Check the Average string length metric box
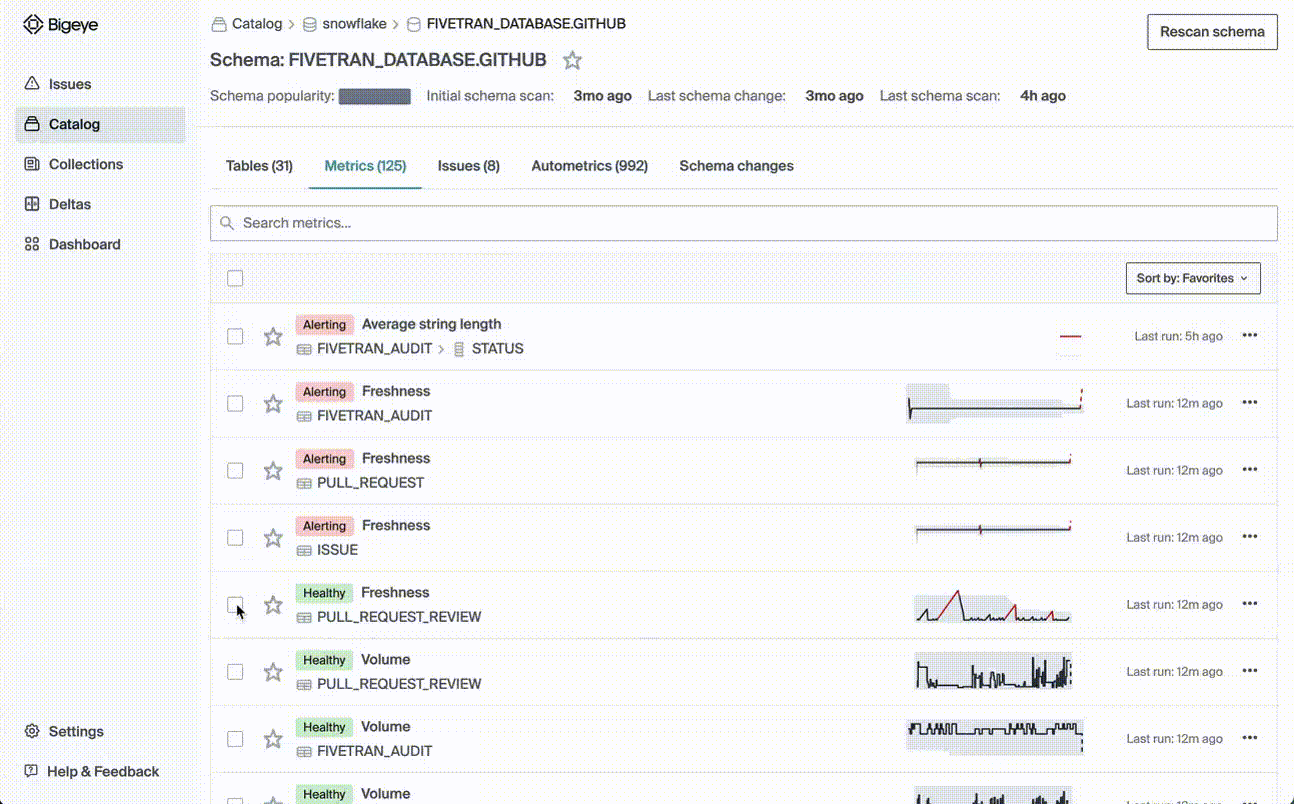Screen dimensions: 1294x804 [235, 336]
